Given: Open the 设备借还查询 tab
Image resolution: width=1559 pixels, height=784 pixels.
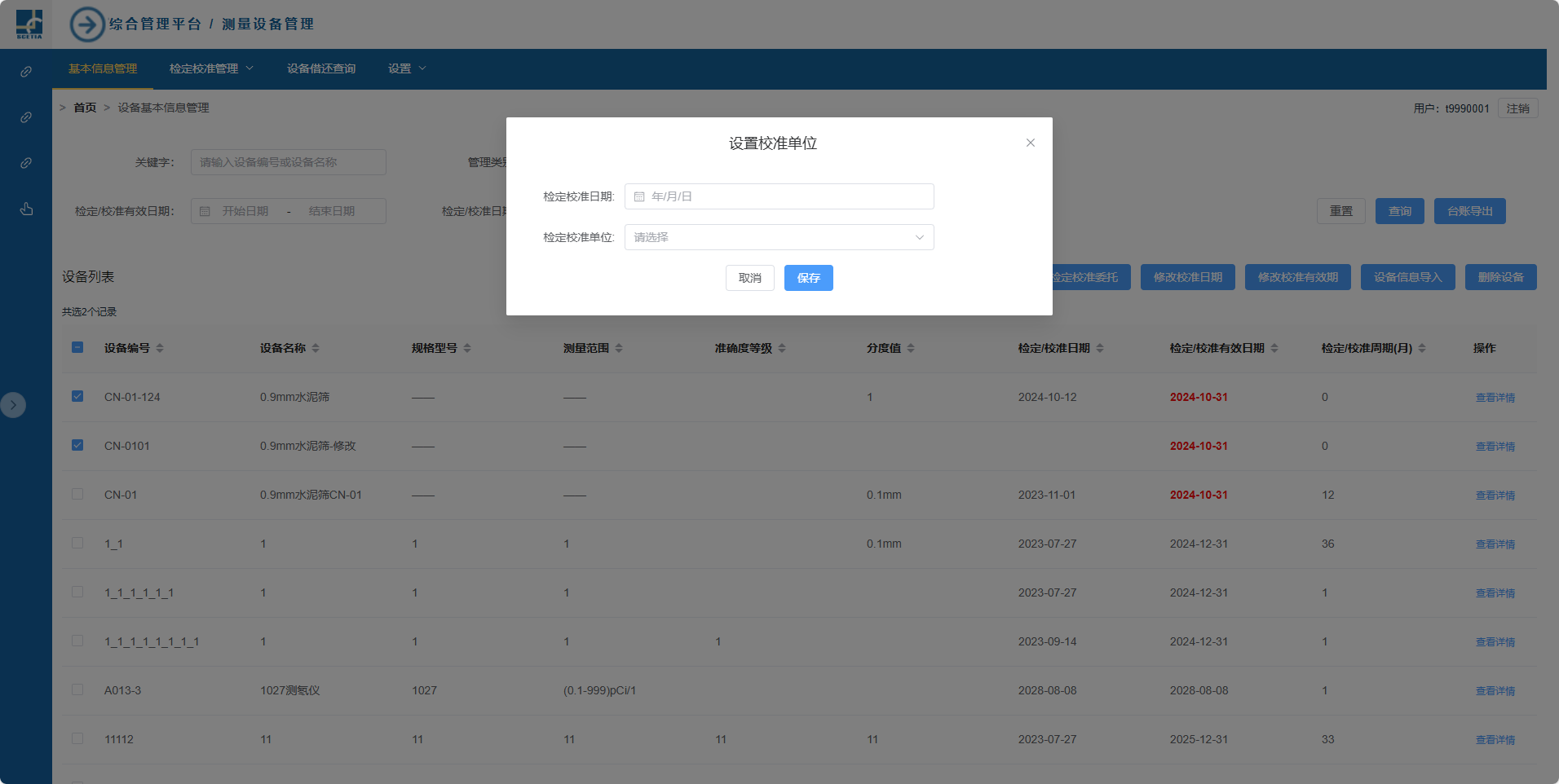Looking at the screenshot, I should [321, 68].
